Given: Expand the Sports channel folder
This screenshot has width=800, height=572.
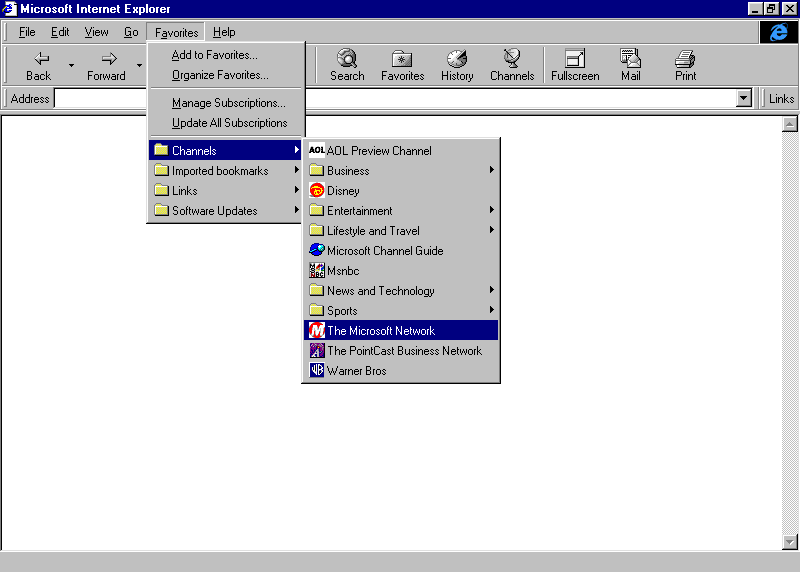Looking at the screenshot, I should (x=401, y=310).
